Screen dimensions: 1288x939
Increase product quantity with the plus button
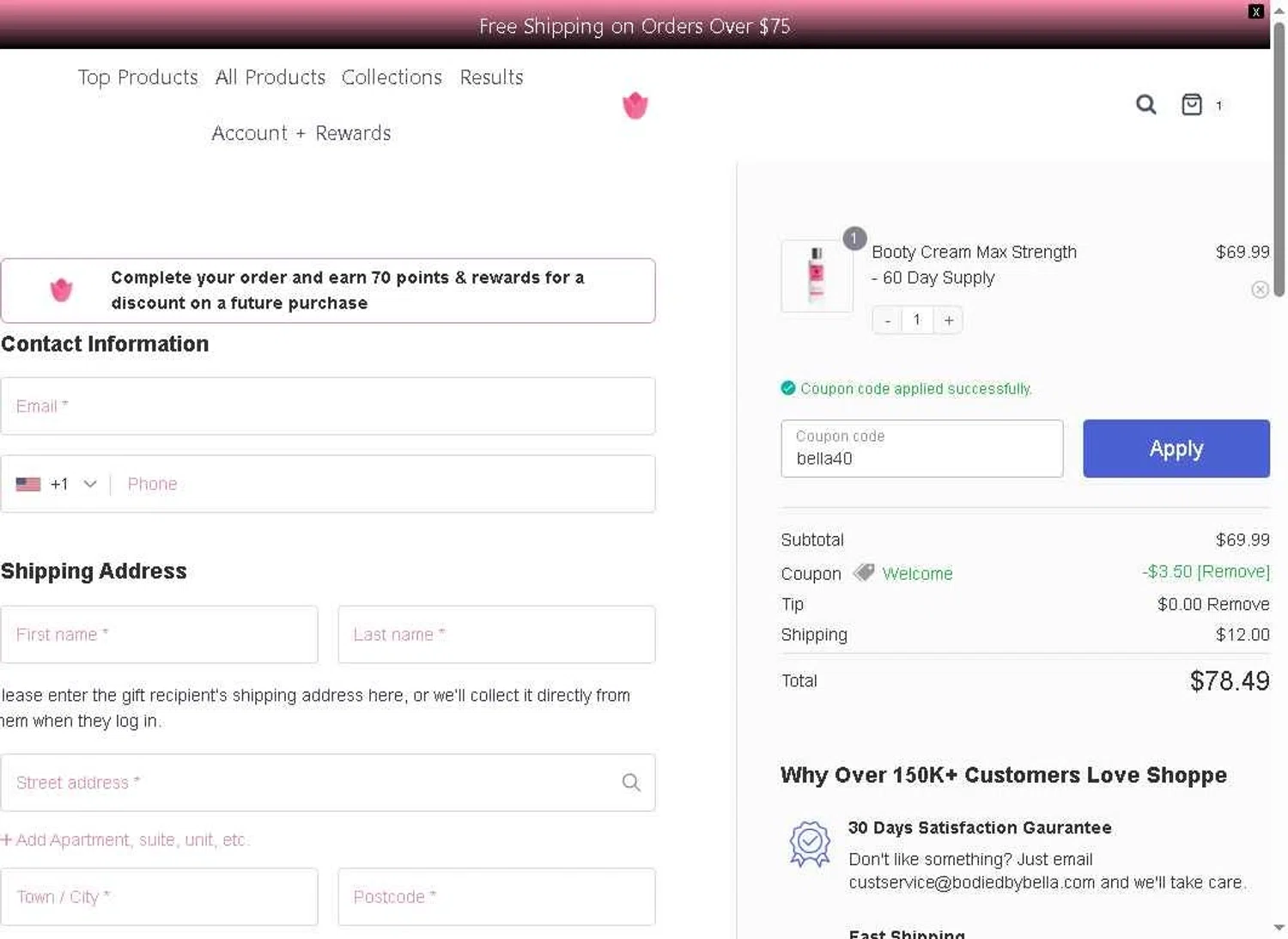(x=948, y=320)
